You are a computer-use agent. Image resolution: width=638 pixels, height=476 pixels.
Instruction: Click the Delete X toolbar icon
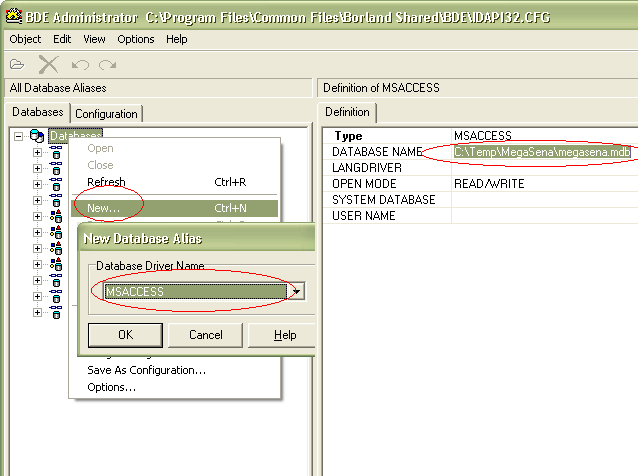(48, 64)
